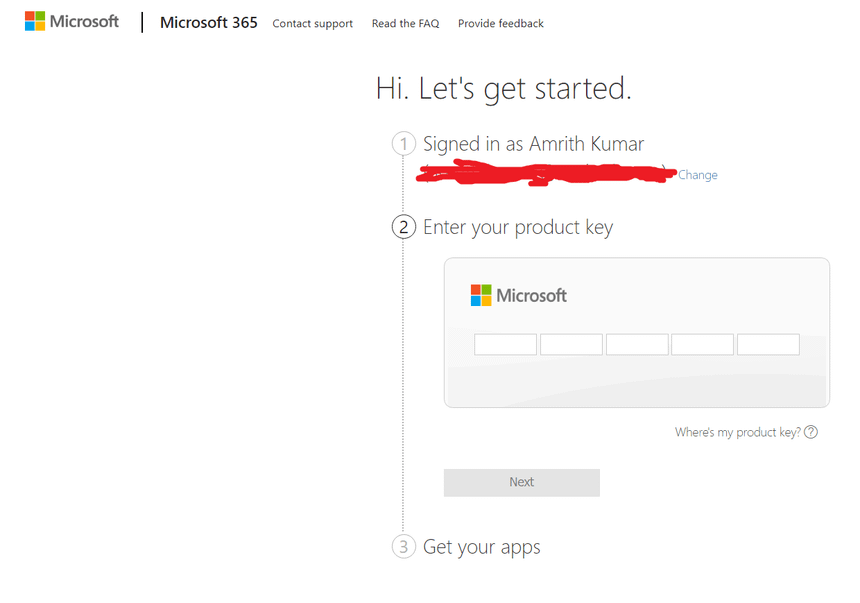Click the Microsoft logo on the product key card
Screen dimensions: 860x603
pos(518,295)
